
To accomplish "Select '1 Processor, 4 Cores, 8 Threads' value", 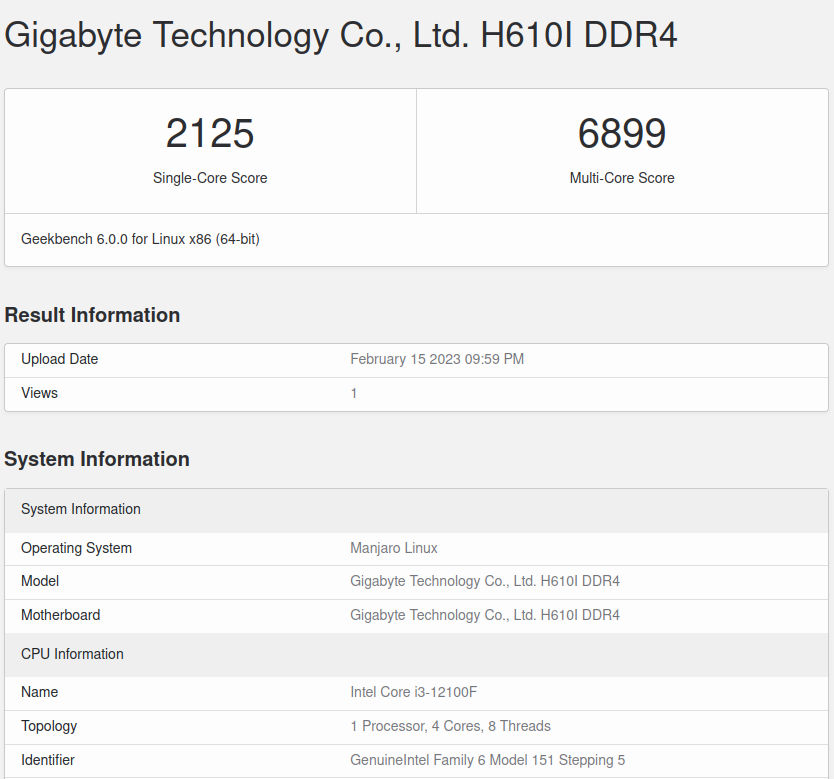I will click(x=450, y=726).
